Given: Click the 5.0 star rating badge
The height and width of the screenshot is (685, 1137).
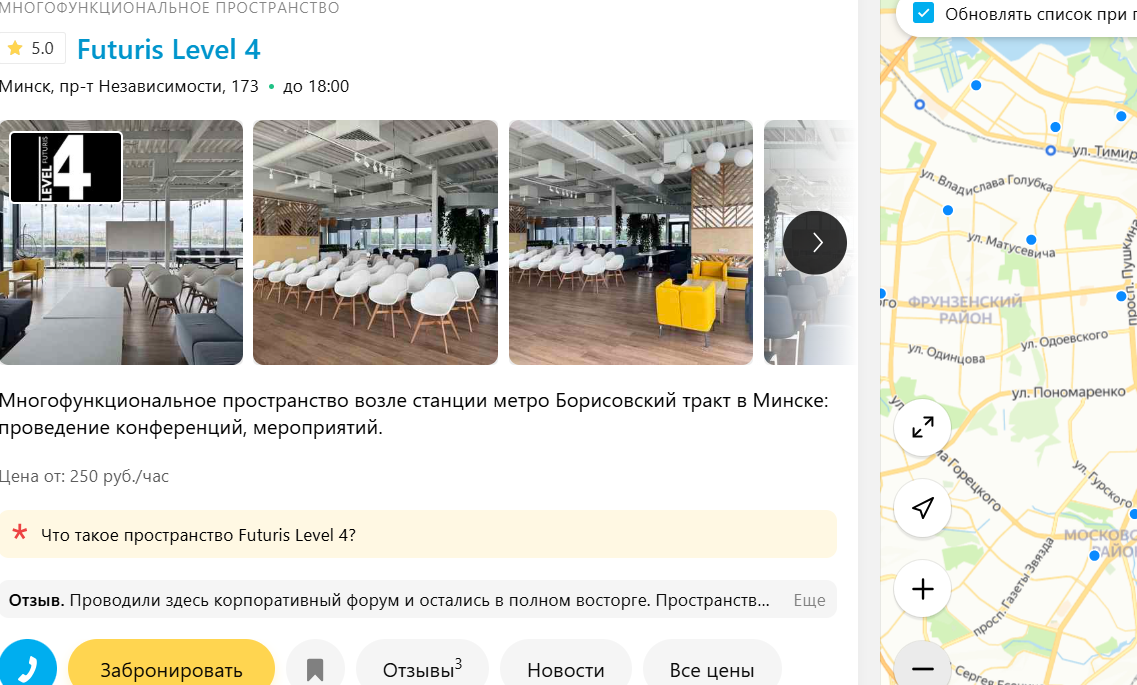Looking at the screenshot, I should coord(33,49).
